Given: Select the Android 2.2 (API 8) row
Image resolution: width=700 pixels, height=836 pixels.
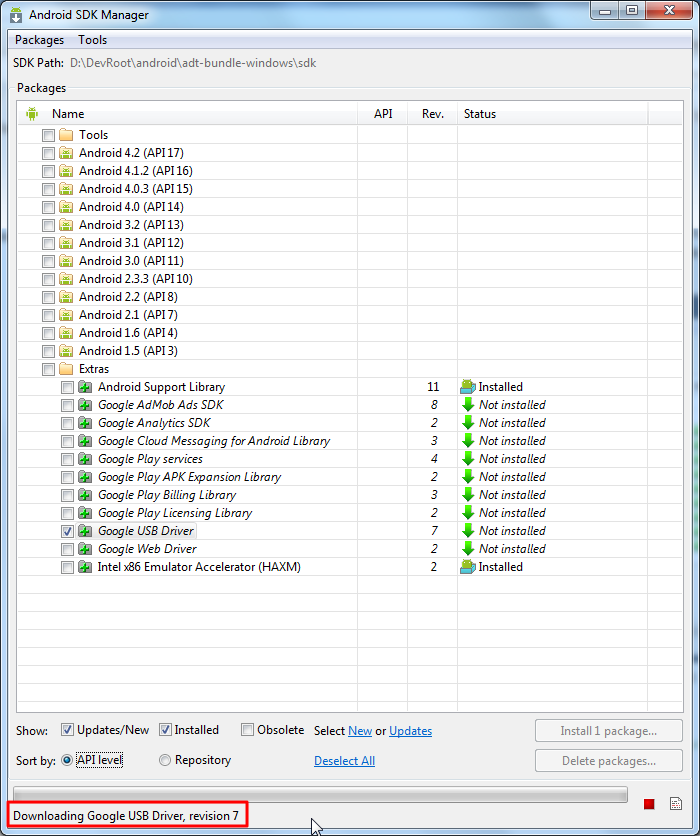Looking at the screenshot, I should point(350,297).
